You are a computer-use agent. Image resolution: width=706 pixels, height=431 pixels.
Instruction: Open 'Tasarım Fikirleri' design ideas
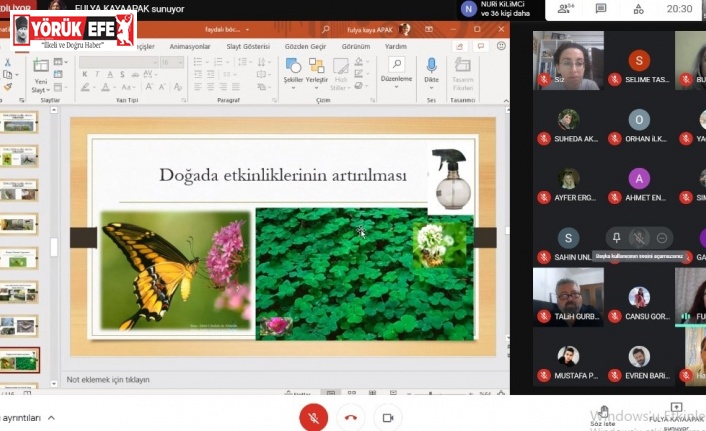tap(462, 74)
